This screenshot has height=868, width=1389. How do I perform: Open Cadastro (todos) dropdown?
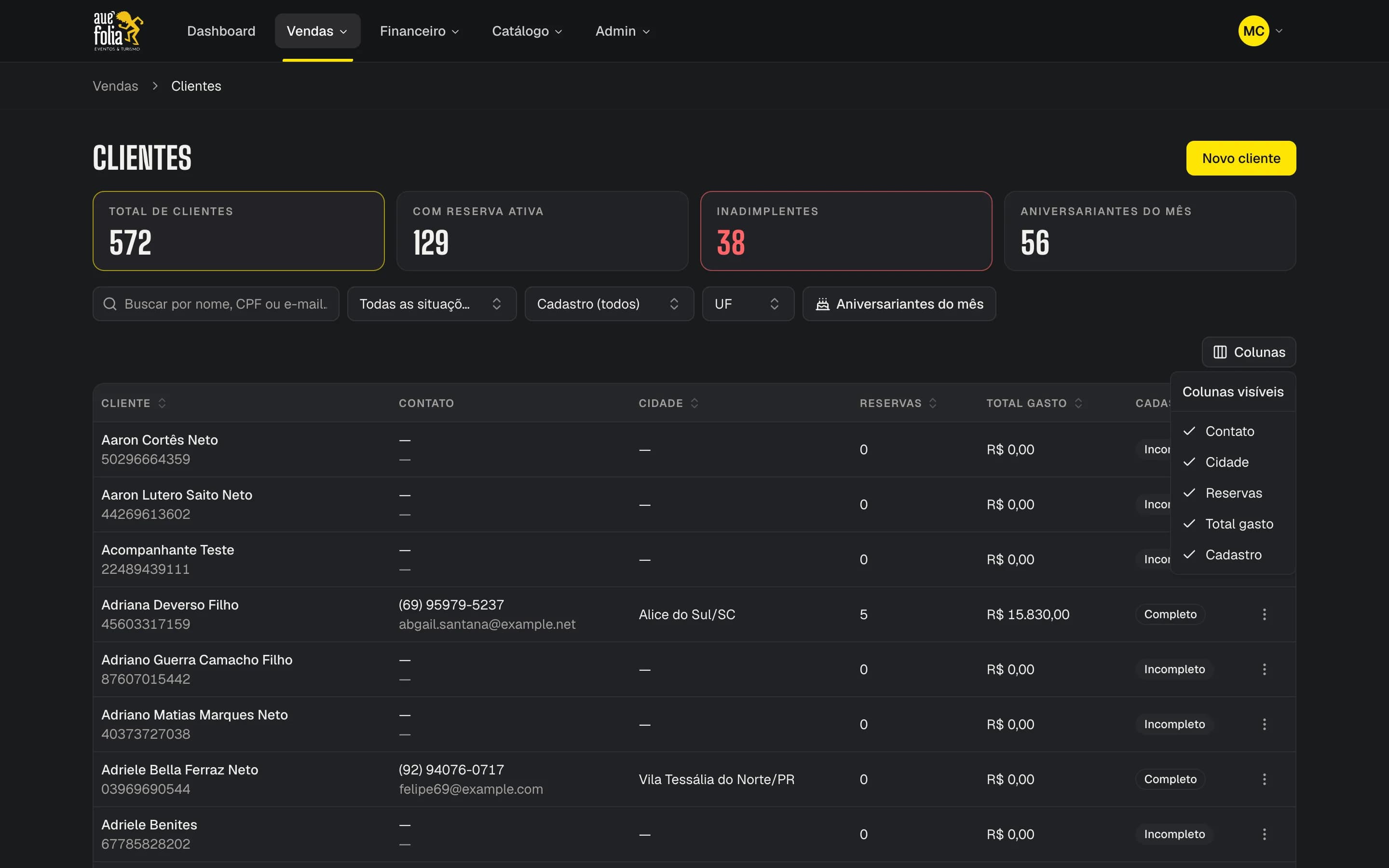[x=609, y=304]
